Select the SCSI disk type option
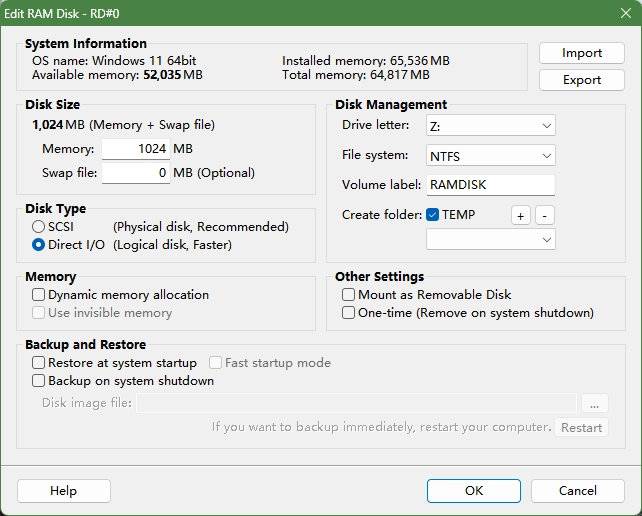This screenshot has width=642, height=516. [x=39, y=227]
